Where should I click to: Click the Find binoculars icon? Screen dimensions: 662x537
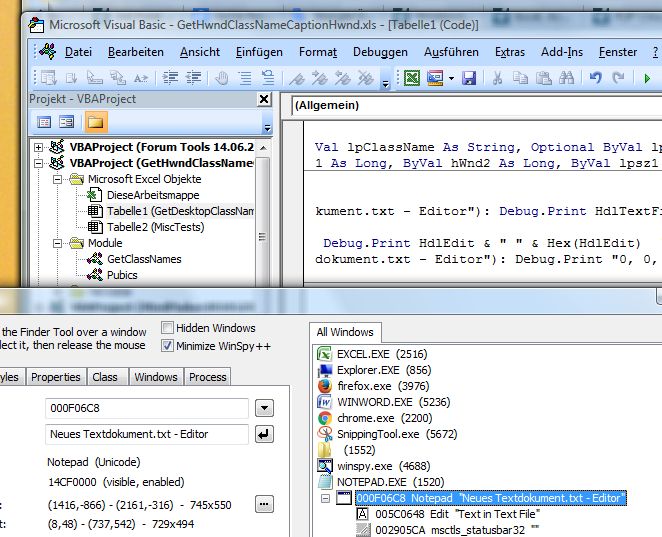566,78
